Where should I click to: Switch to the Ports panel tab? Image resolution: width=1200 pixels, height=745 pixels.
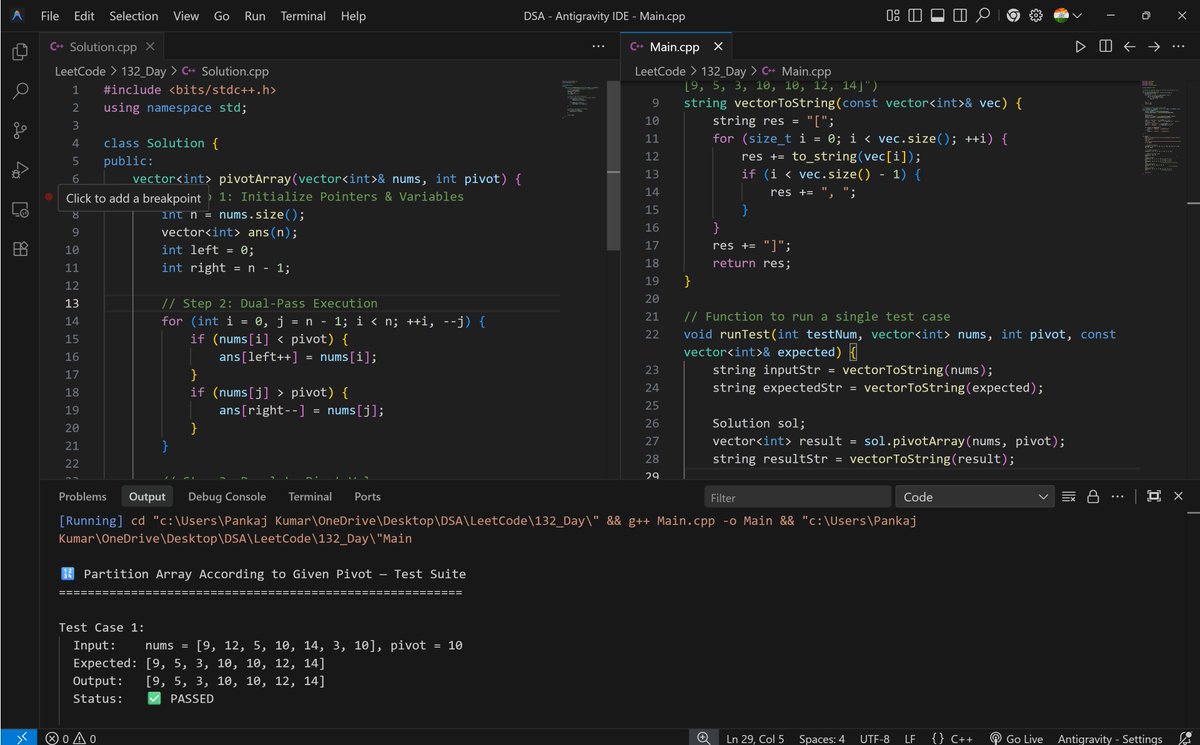(x=367, y=497)
